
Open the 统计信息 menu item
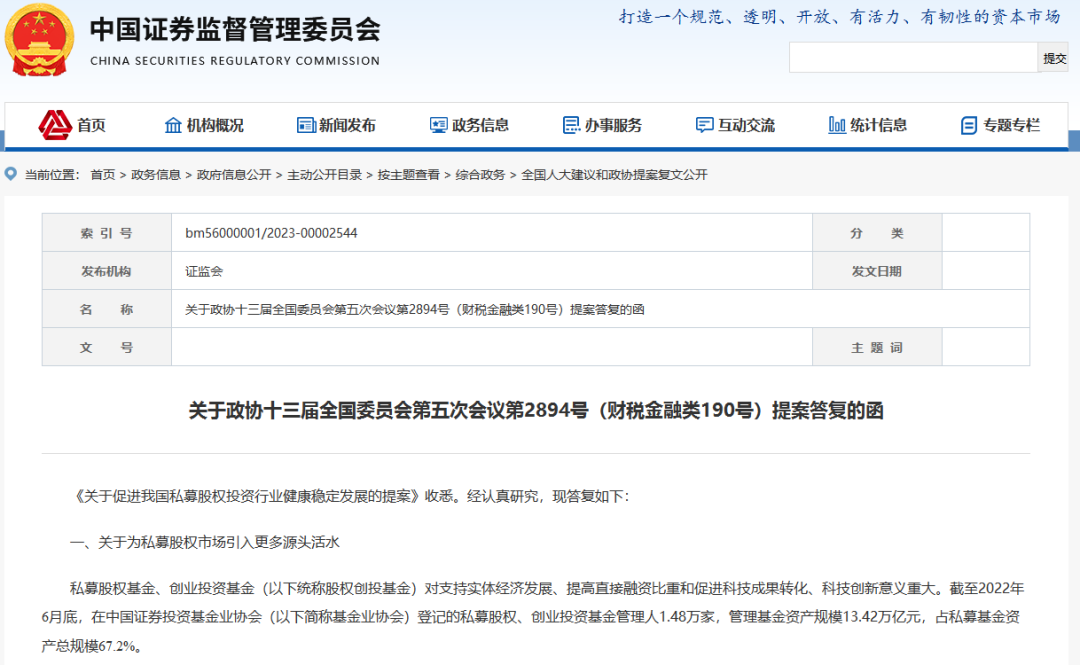[x=878, y=125]
